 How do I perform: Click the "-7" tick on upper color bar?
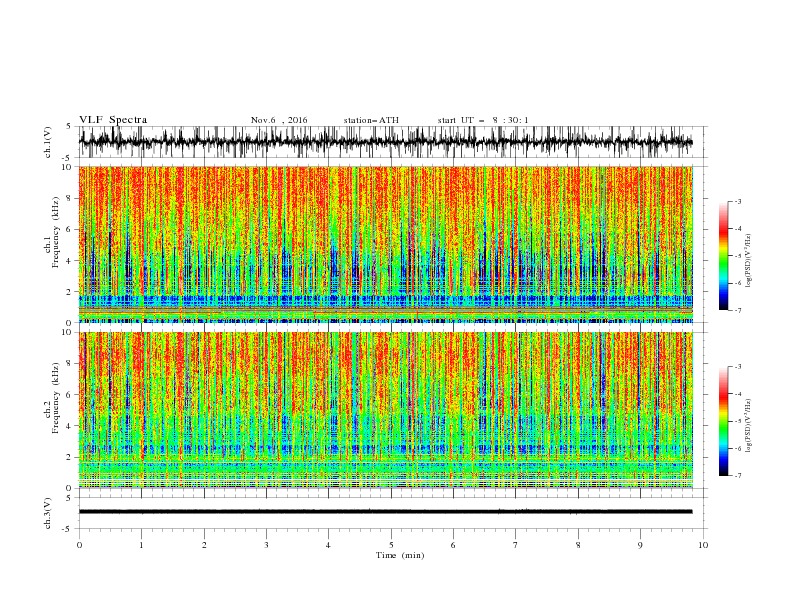[x=738, y=310]
